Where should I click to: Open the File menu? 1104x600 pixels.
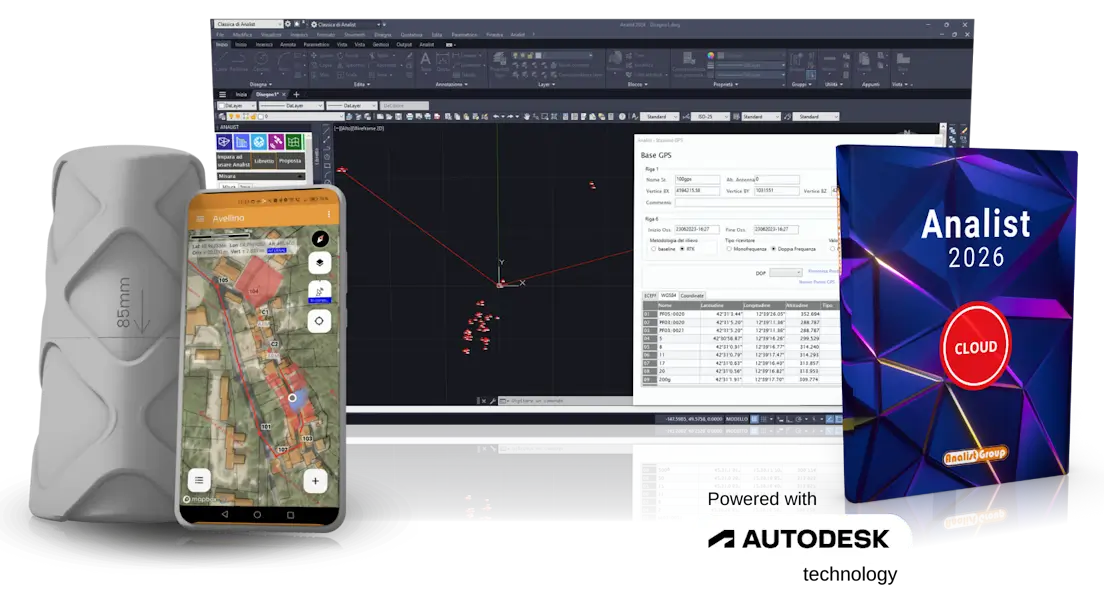coord(220,35)
